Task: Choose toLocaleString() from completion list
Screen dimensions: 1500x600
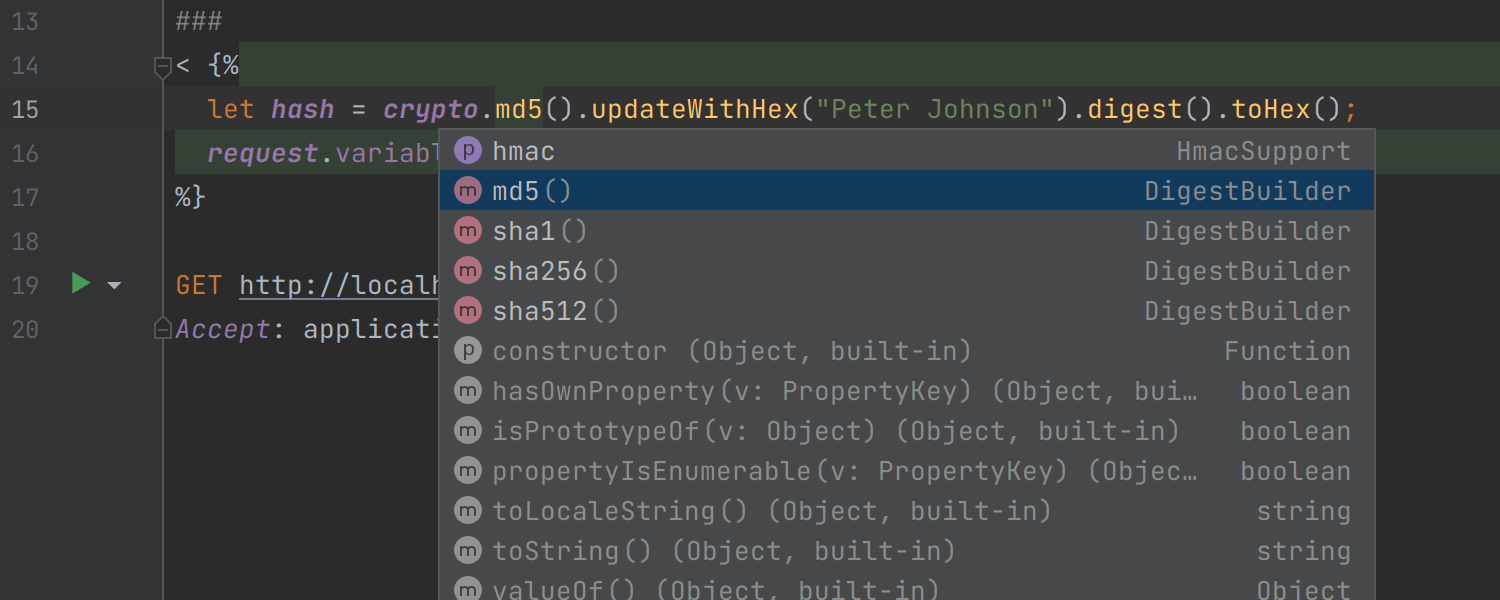Action: (619, 511)
